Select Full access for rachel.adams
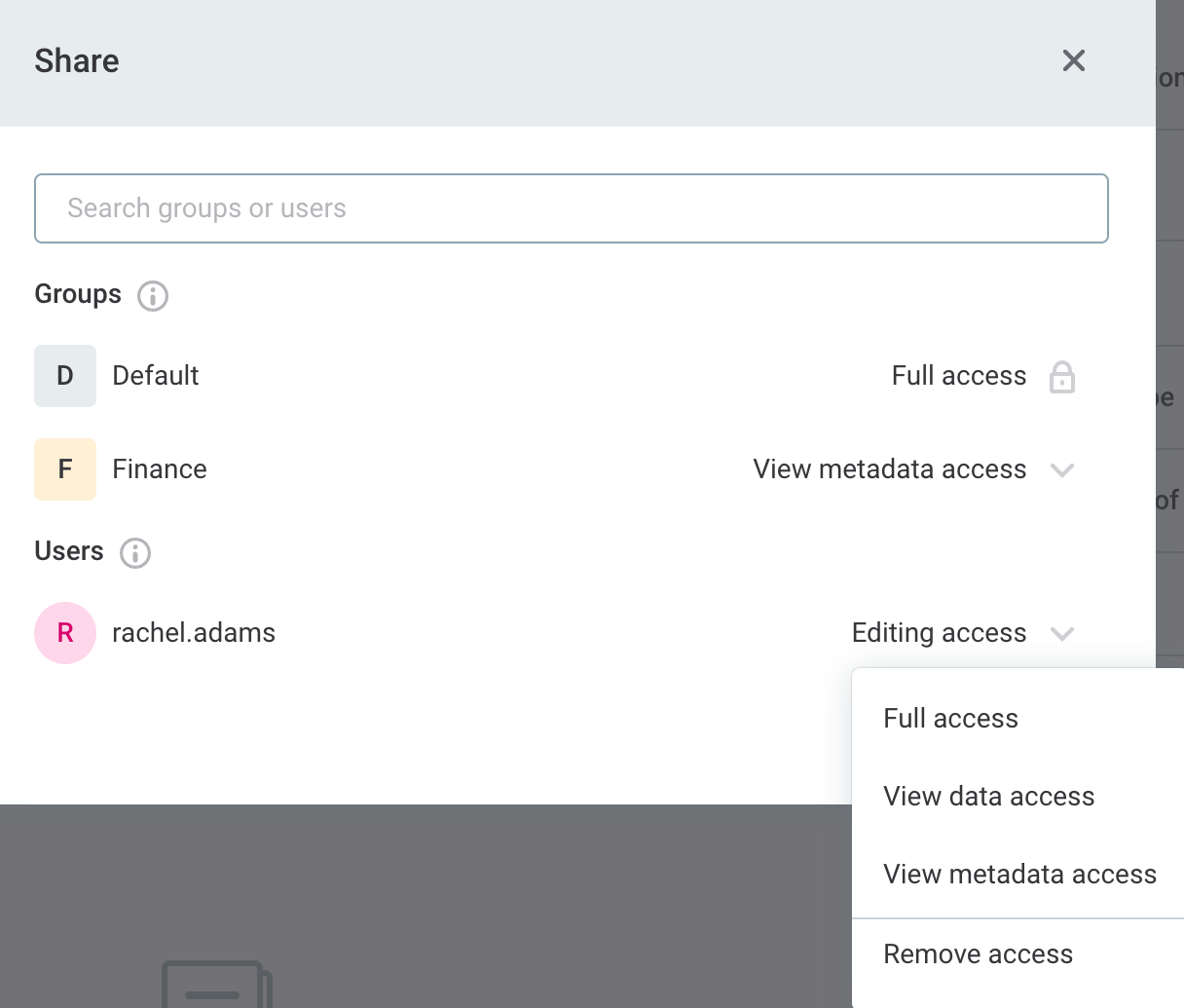This screenshot has width=1184, height=1008. tap(950, 718)
